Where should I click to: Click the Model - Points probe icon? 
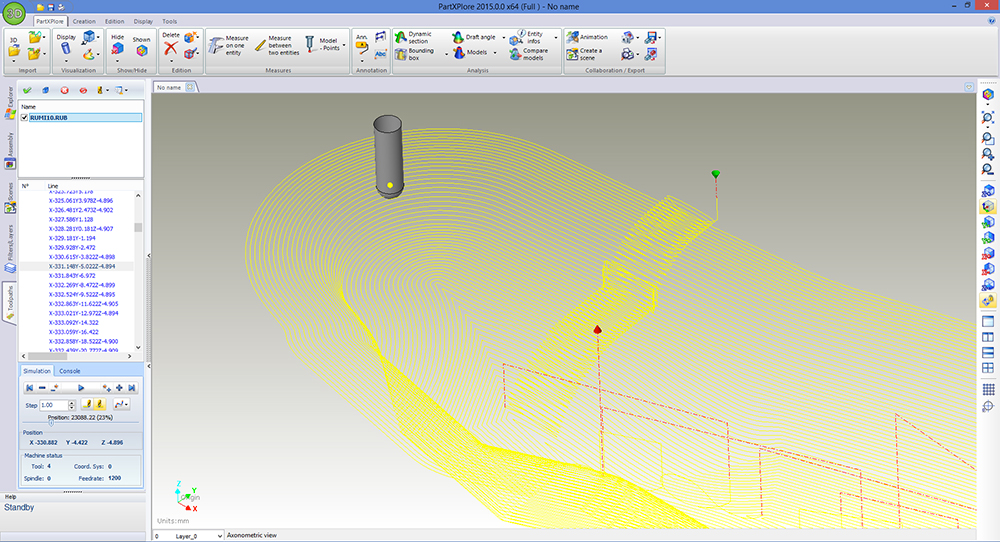(x=310, y=44)
